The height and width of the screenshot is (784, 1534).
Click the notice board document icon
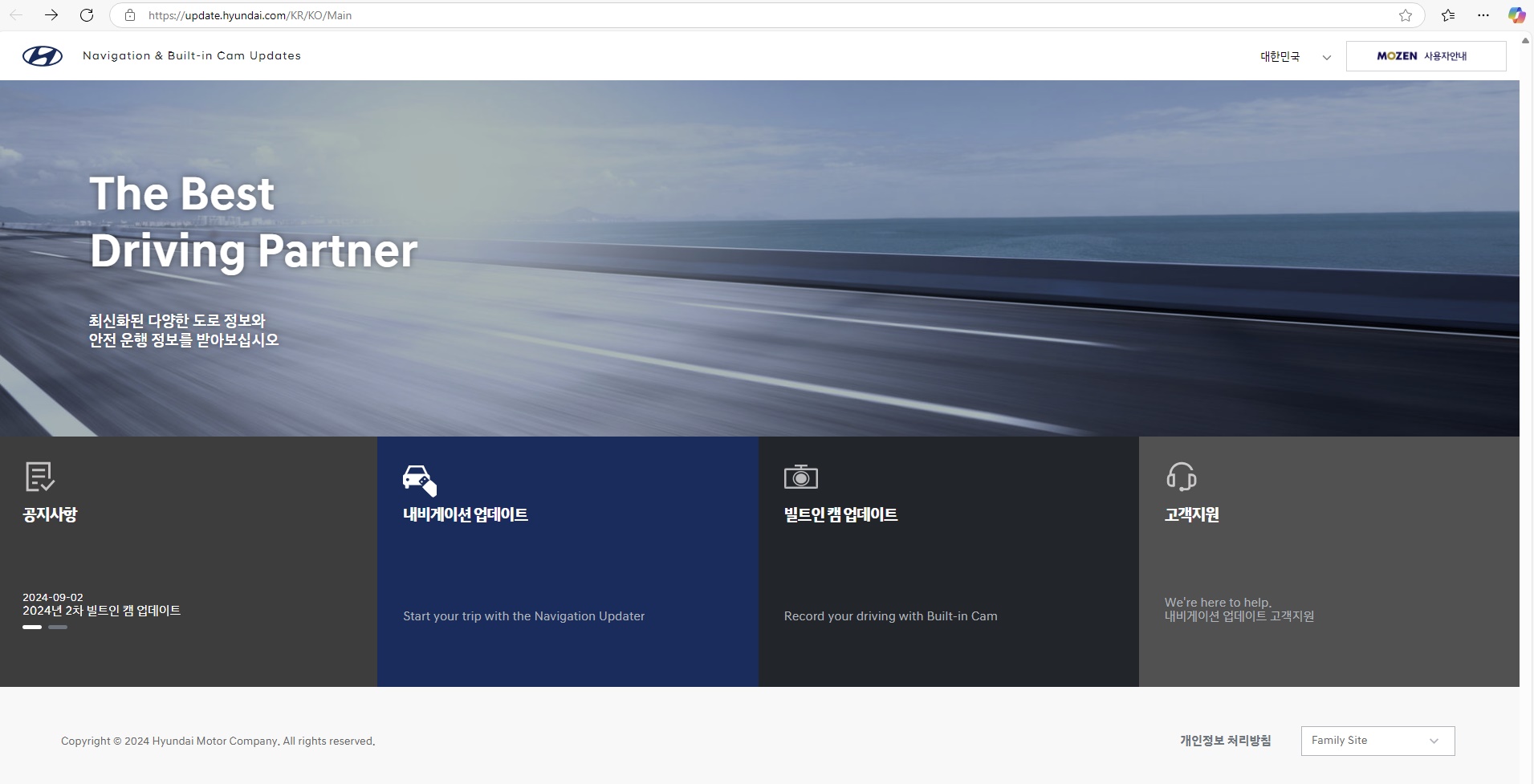(40, 477)
